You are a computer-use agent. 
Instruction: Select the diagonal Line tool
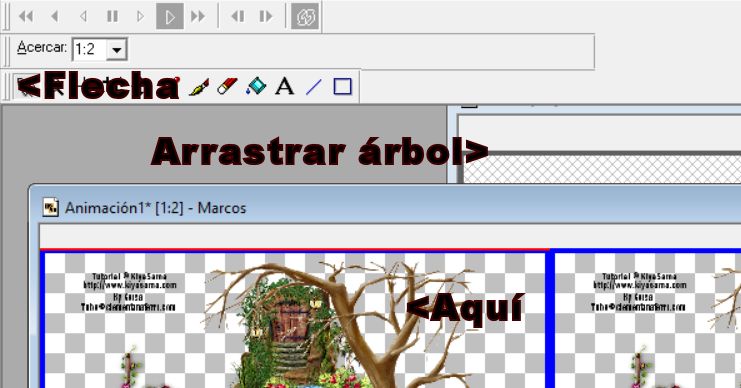[314, 87]
